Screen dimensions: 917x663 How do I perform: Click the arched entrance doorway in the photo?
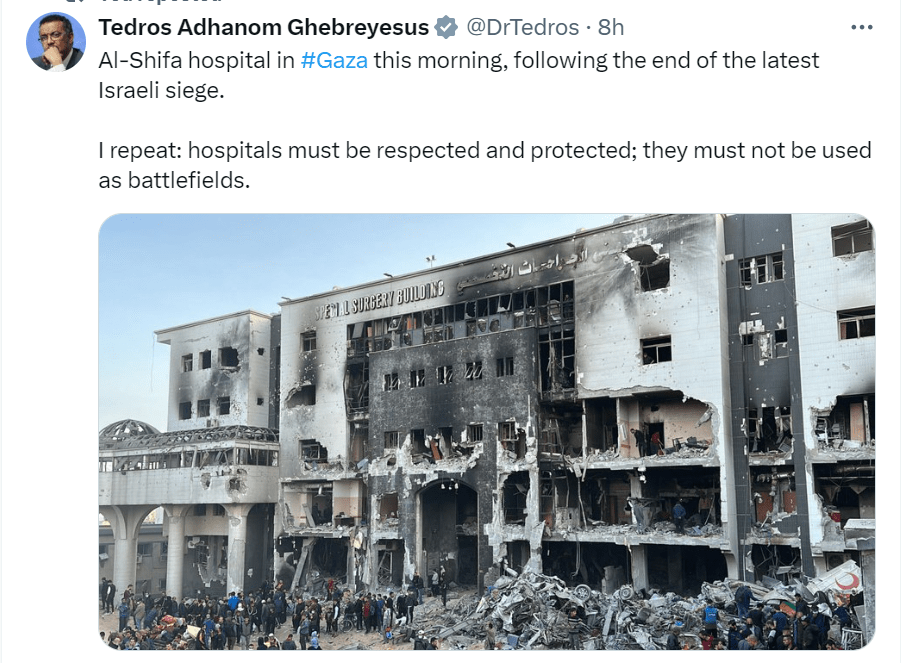(x=449, y=531)
